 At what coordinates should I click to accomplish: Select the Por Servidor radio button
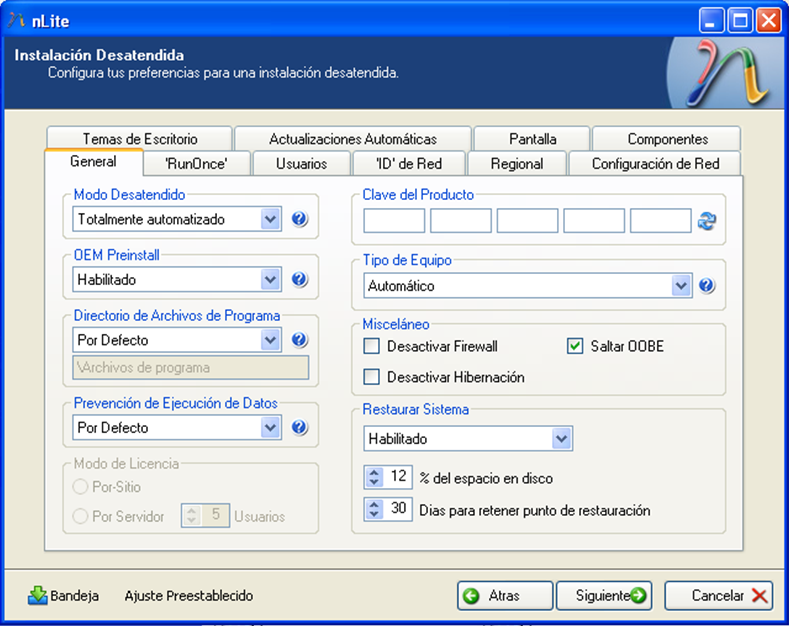click(x=80, y=516)
